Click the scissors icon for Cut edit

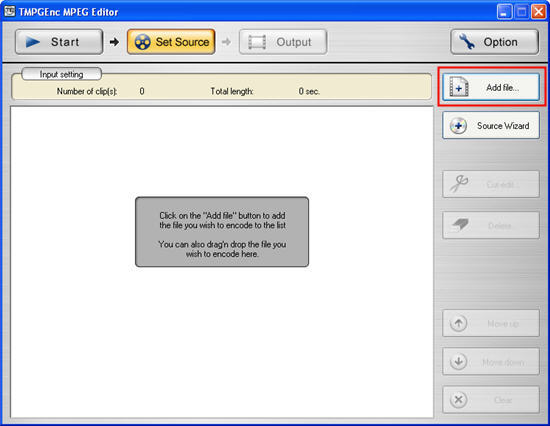(x=459, y=184)
